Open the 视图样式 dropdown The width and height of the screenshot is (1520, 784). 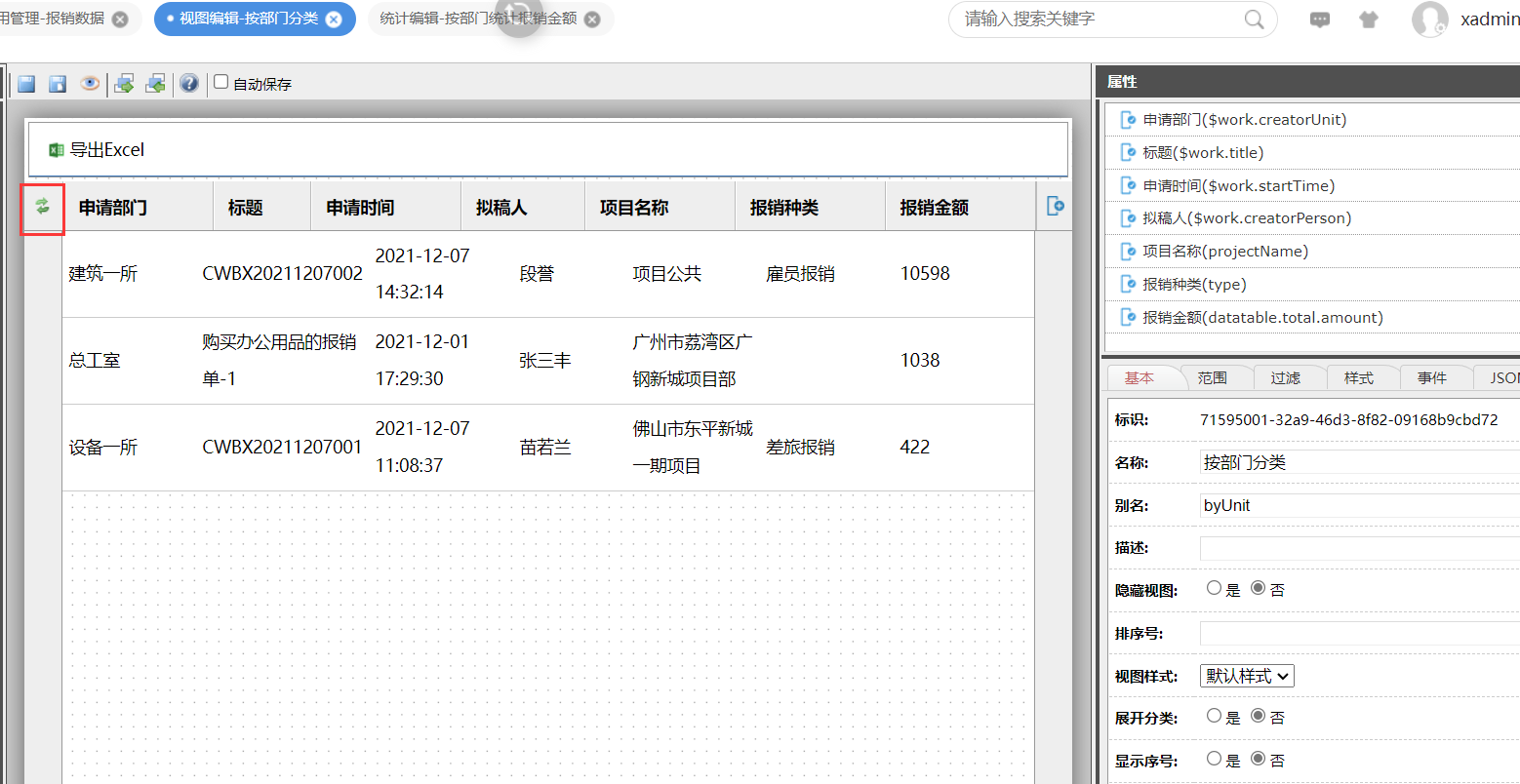pyautogui.click(x=1247, y=676)
